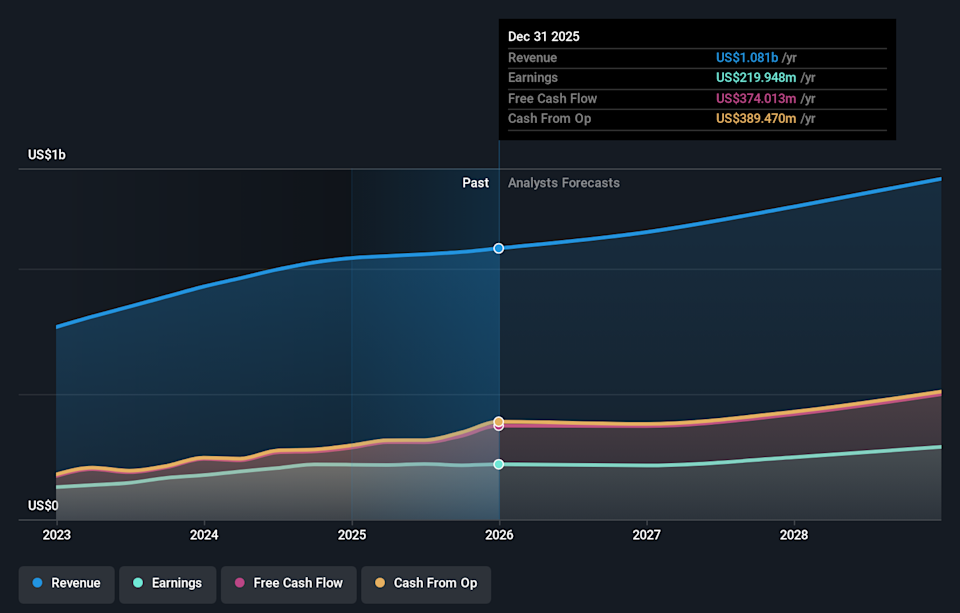Switch to the Analysts Forecasts section
960x613 pixels.
[564, 183]
